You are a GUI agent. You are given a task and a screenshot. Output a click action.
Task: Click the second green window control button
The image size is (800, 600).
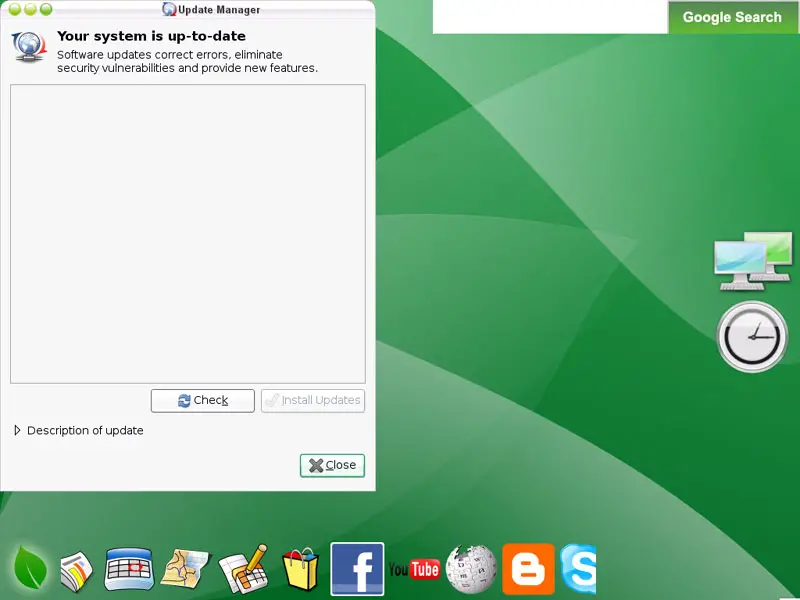pos(31,9)
